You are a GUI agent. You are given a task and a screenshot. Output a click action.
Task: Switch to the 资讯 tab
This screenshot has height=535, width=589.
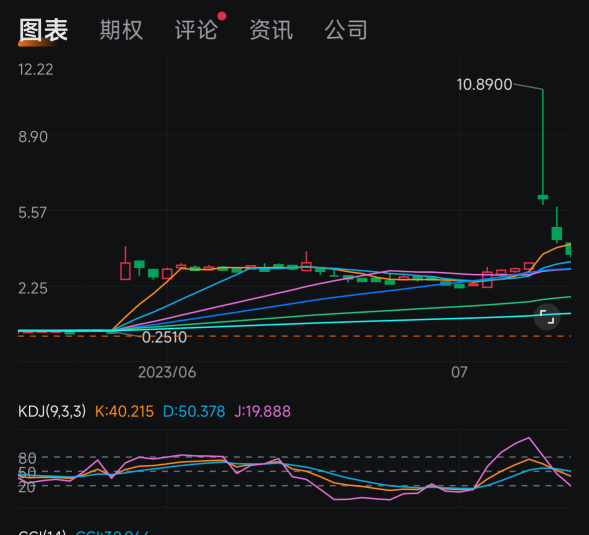tap(271, 30)
